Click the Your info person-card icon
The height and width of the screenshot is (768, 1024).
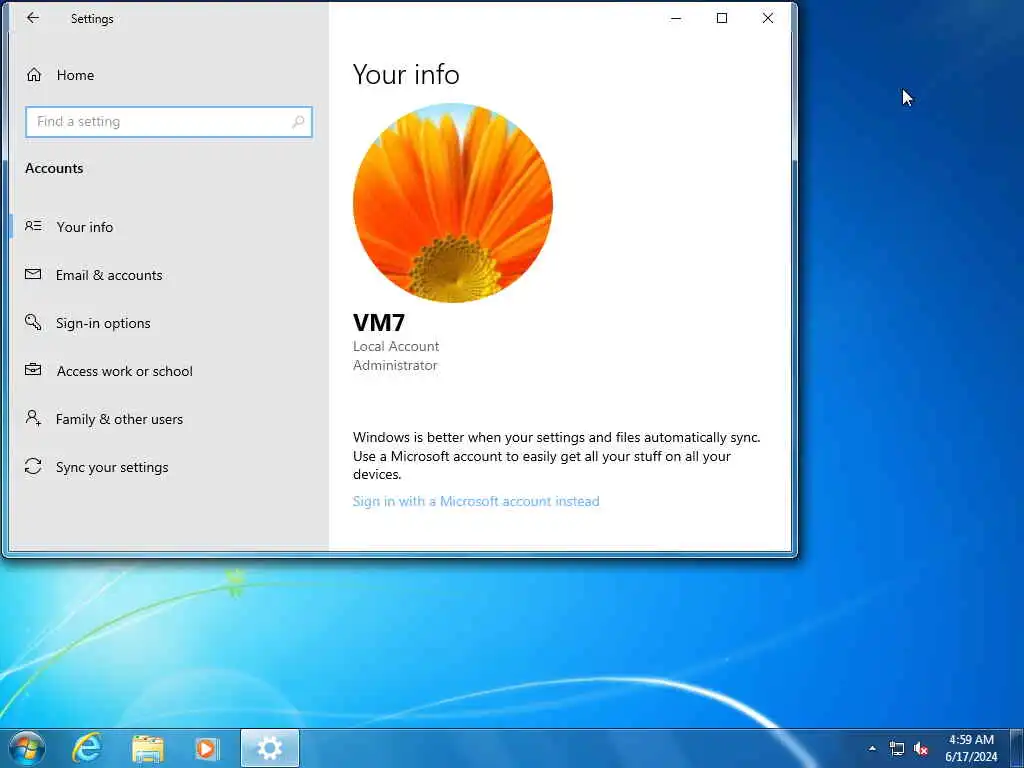pyautogui.click(x=33, y=226)
